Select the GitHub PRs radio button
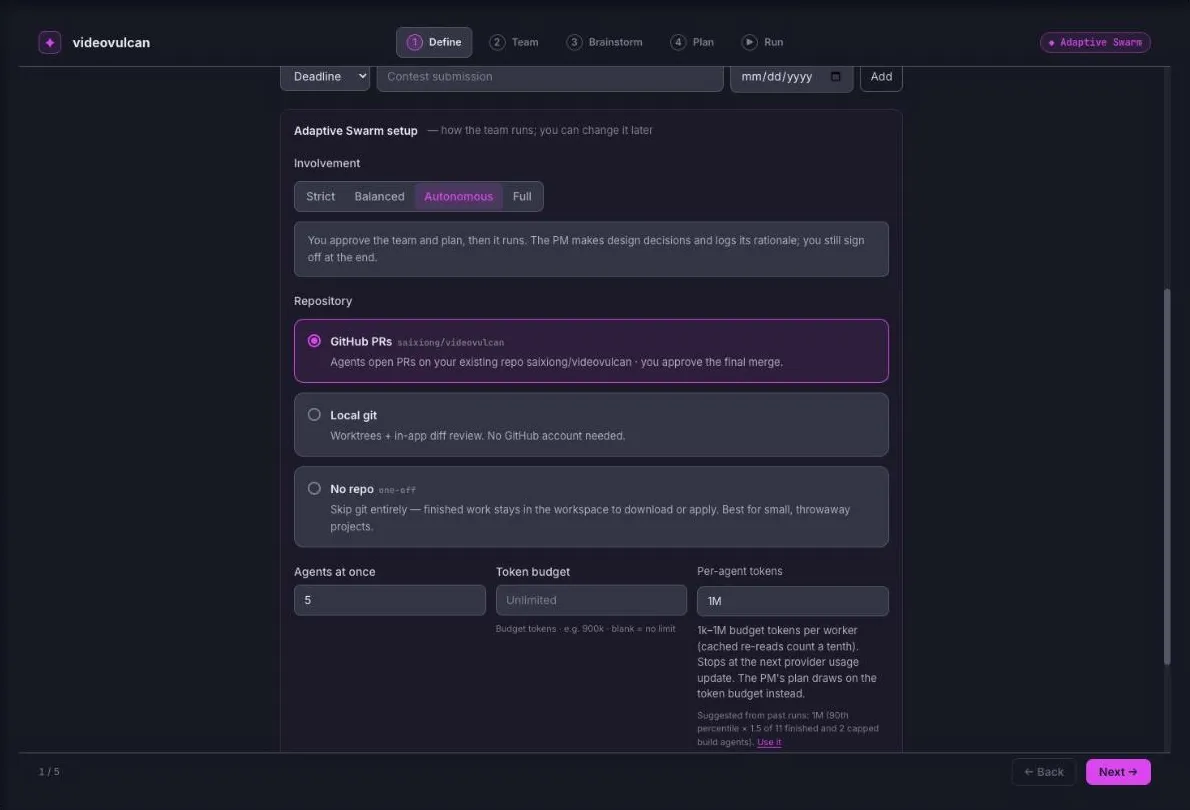Viewport: 1190px width, 810px height. [314, 341]
